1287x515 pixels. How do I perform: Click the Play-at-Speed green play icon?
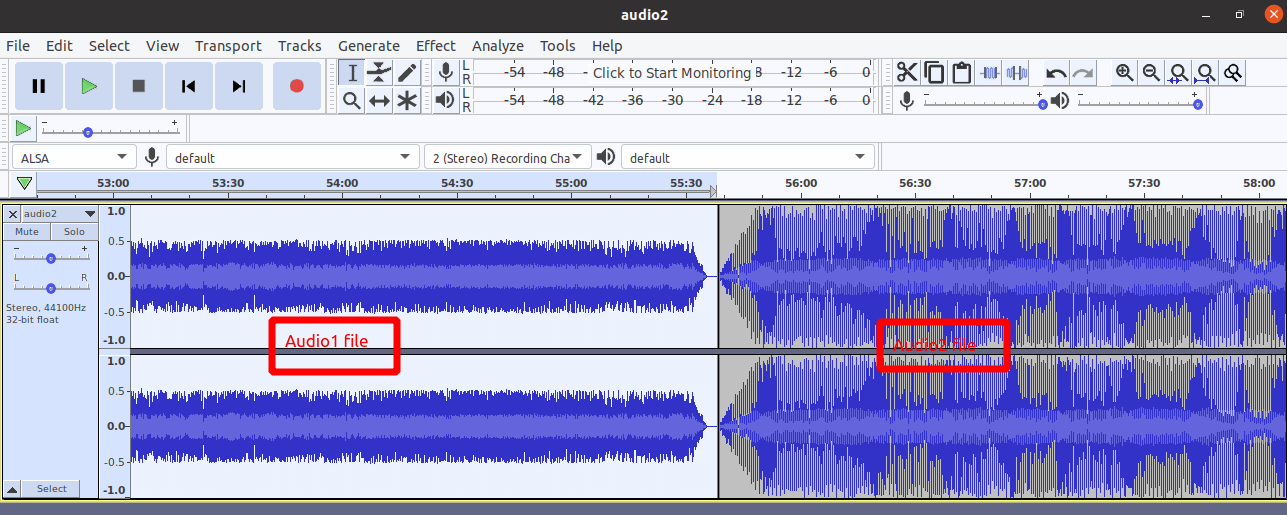pos(24,128)
